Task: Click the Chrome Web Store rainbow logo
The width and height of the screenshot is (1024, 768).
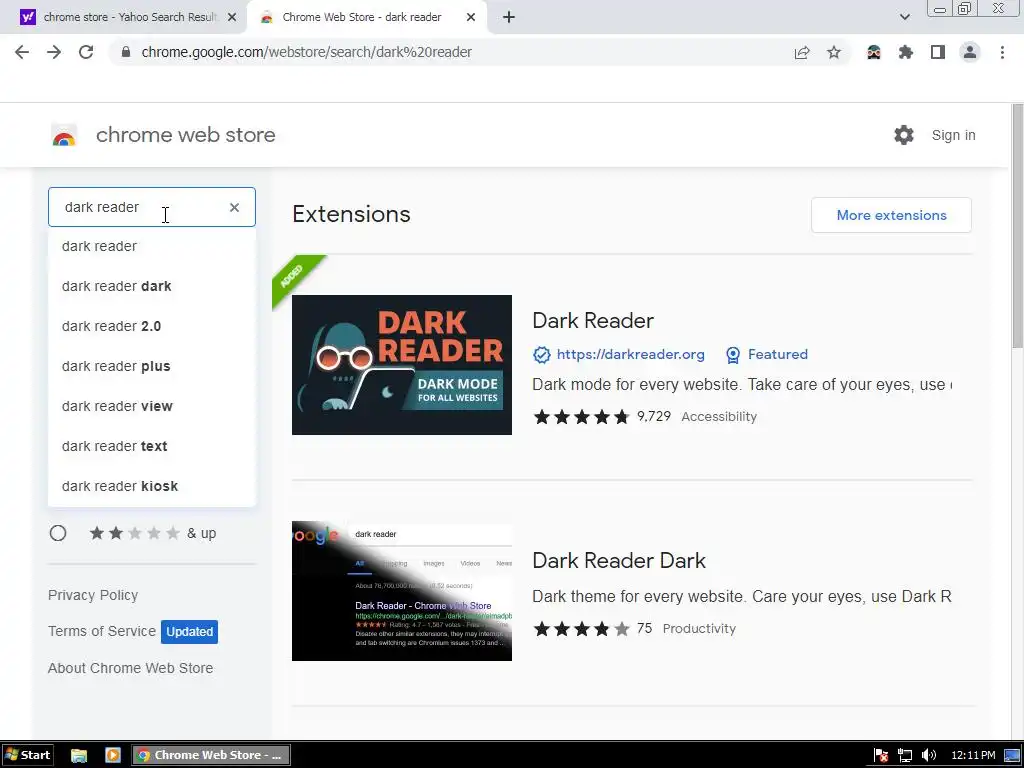Action: (x=64, y=135)
